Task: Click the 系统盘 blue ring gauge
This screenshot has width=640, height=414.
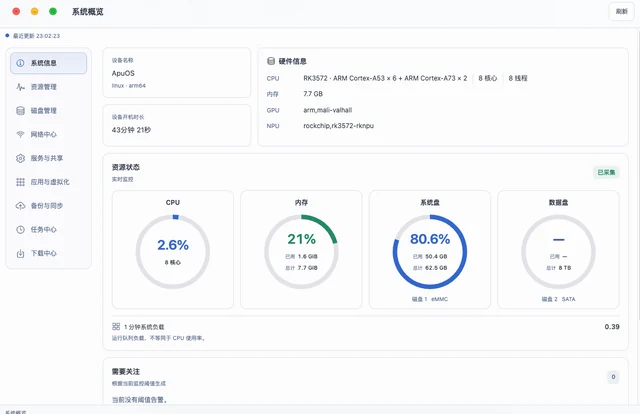Action: click(x=430, y=252)
